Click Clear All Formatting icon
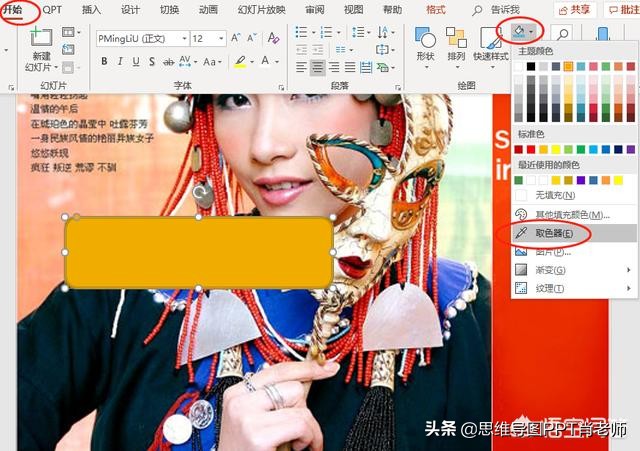 pyautogui.click(x=273, y=38)
